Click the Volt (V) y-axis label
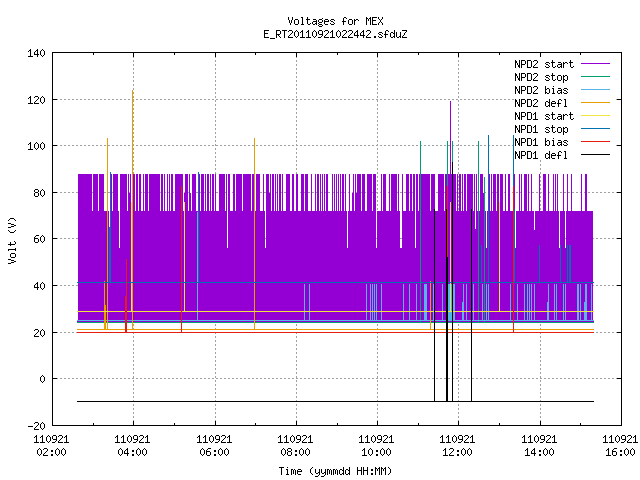Screen dimensions: 640x480 click(12, 240)
